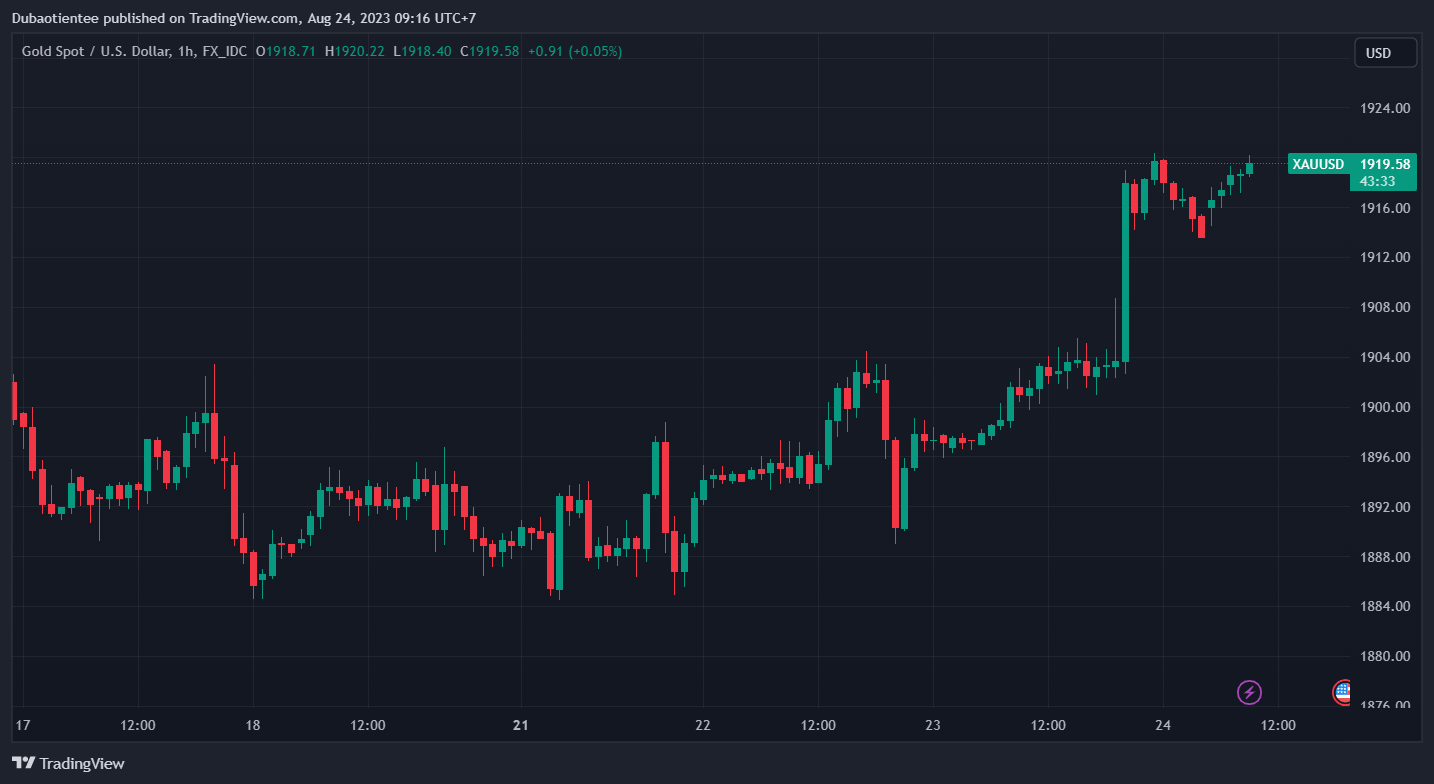Viewport: 1434px width, 784px height.
Task: Click the +0.91 (+0.05%) change value
Action: [x=574, y=51]
